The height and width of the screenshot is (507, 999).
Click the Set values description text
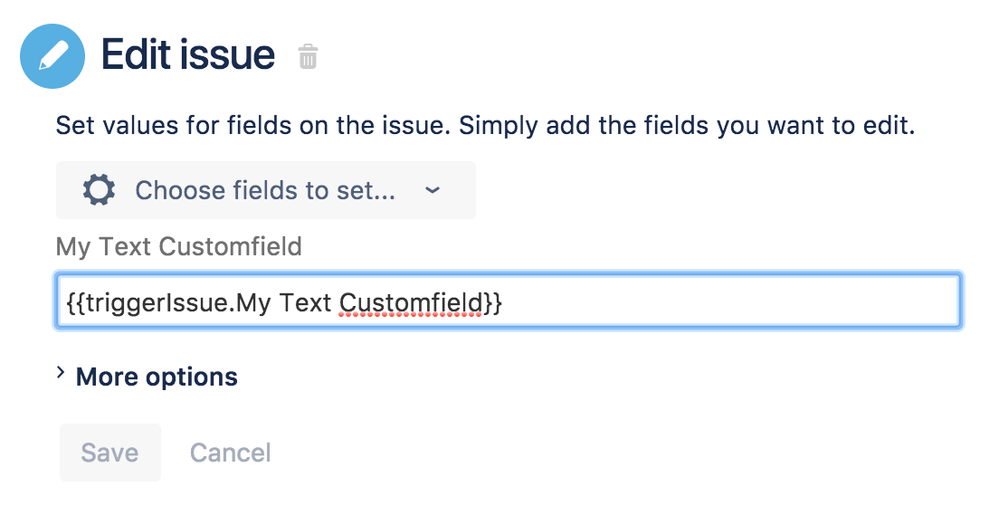485,127
